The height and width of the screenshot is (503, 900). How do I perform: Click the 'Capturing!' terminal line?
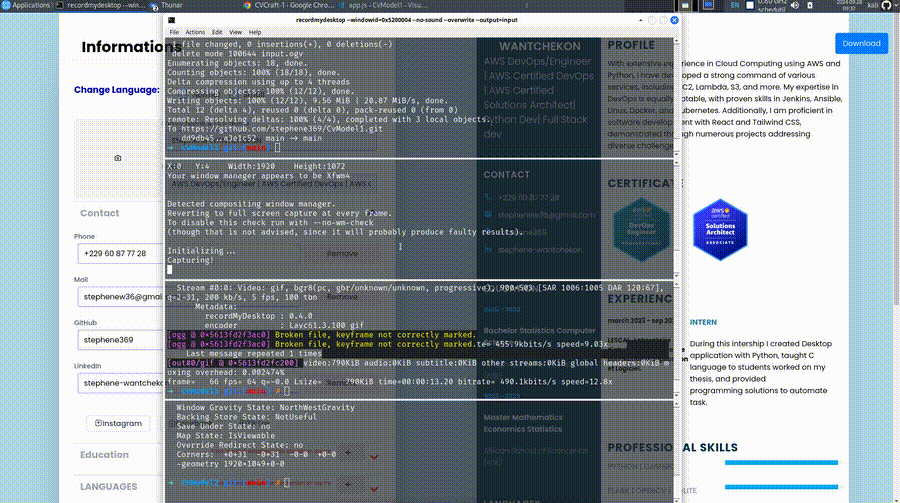(190, 260)
